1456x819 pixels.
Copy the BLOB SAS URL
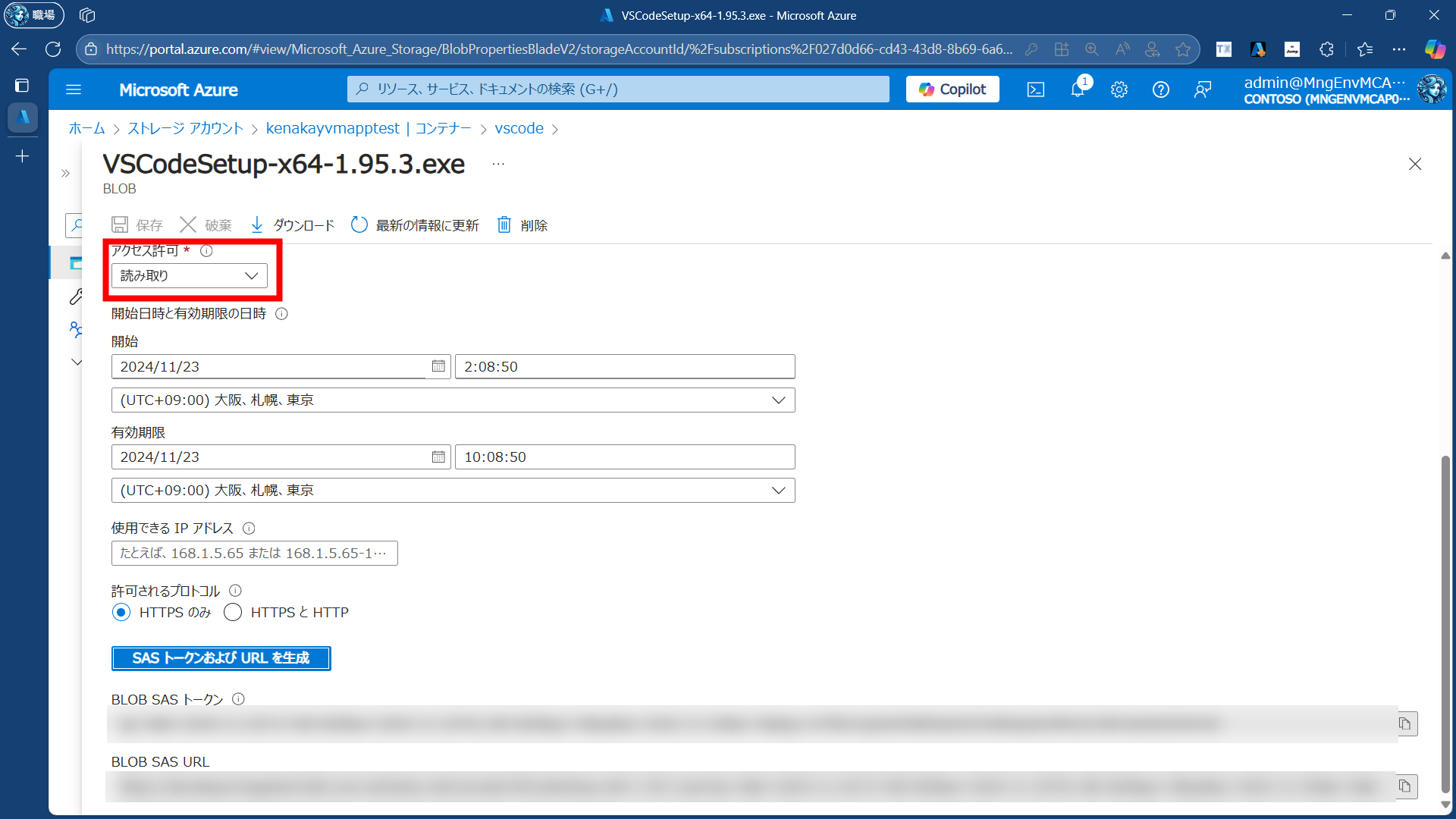(x=1405, y=786)
